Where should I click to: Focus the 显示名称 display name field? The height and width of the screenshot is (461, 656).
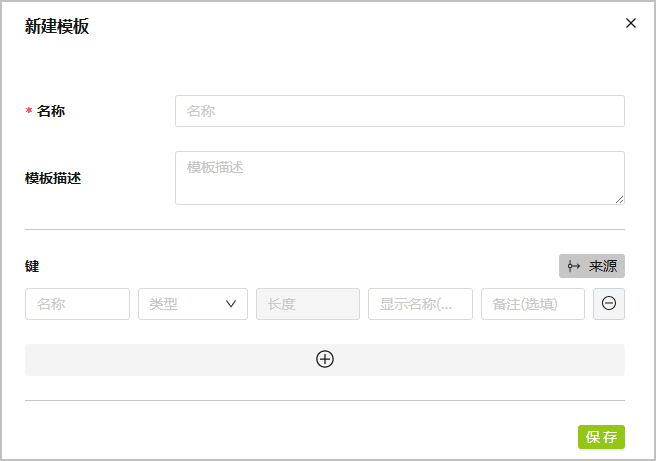(420, 304)
